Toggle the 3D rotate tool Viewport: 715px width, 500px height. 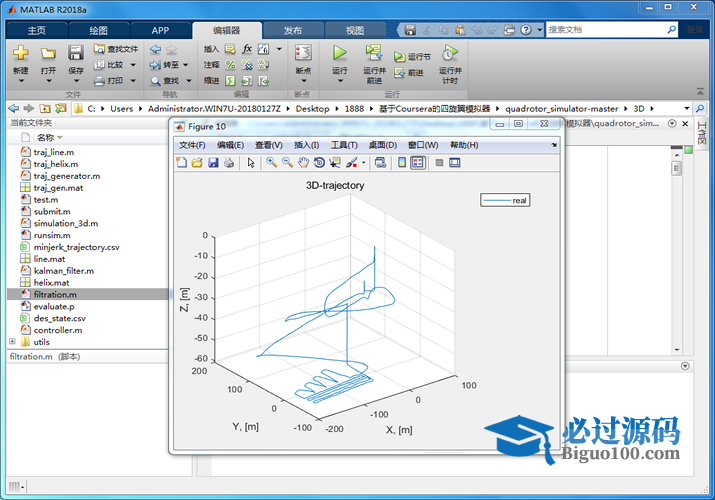coord(319,163)
